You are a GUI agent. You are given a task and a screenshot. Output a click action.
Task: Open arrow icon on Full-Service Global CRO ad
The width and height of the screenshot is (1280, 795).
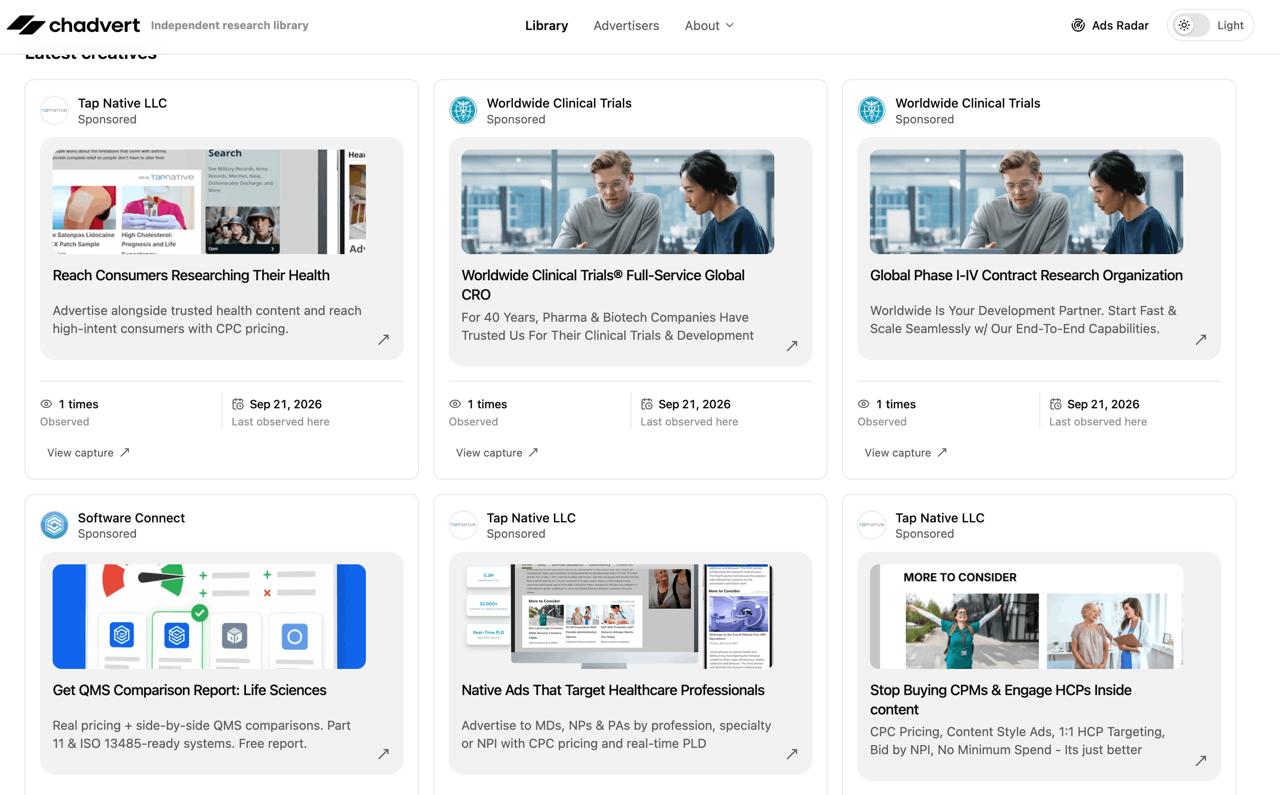point(792,346)
